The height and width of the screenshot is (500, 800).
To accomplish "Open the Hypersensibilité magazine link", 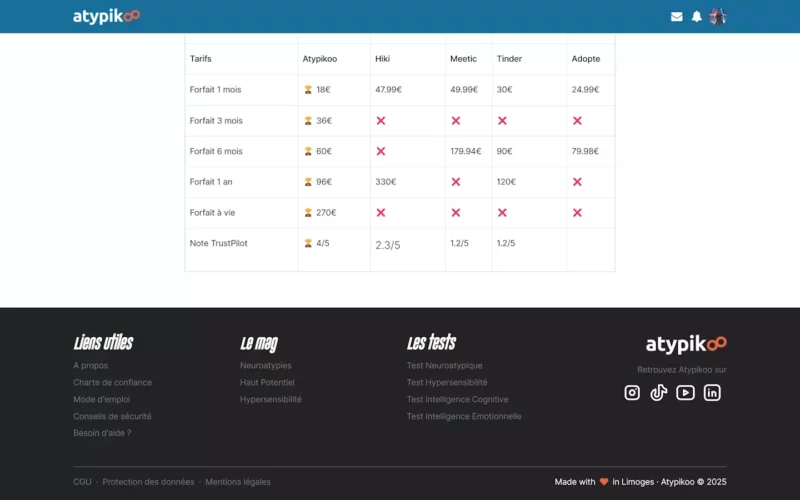I will [x=271, y=399].
